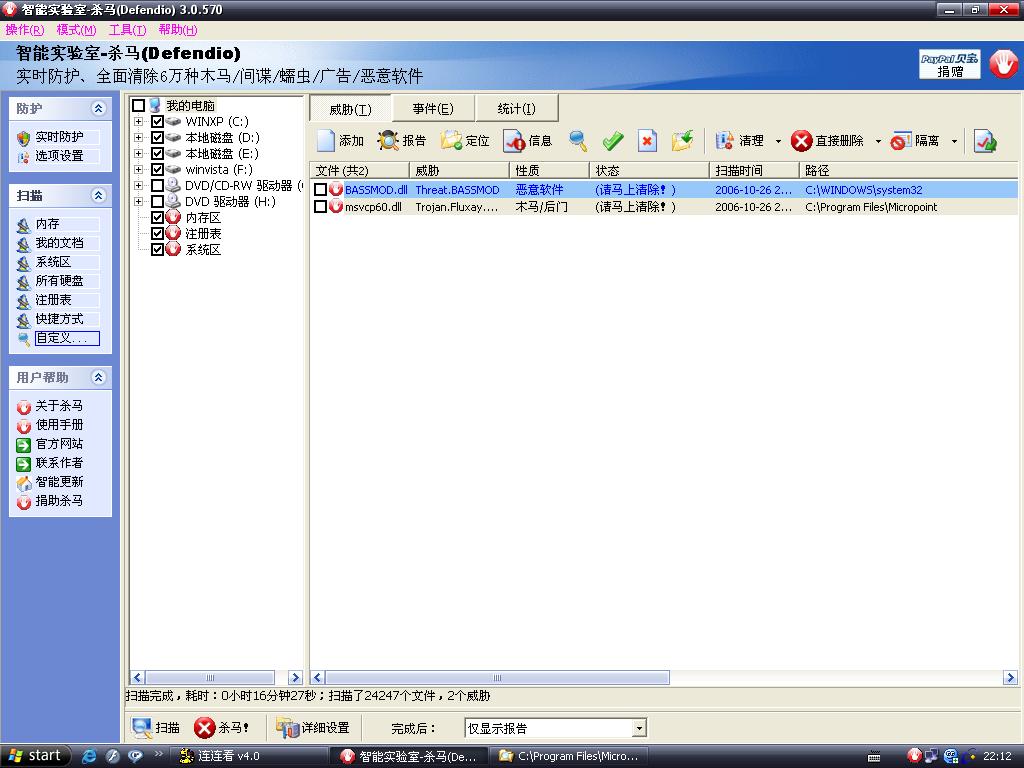Click the Windows start button
Screen dimensions: 1024x768
[x=35, y=756]
